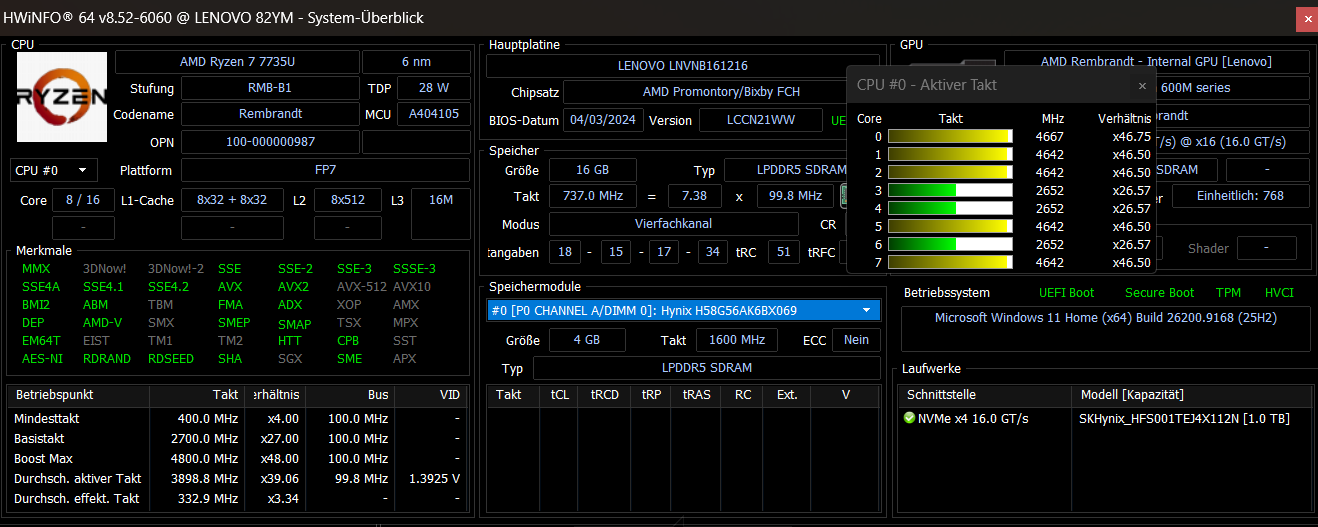Click the module Takt 1600 MHz field
The image size is (1318, 527).
736,340
